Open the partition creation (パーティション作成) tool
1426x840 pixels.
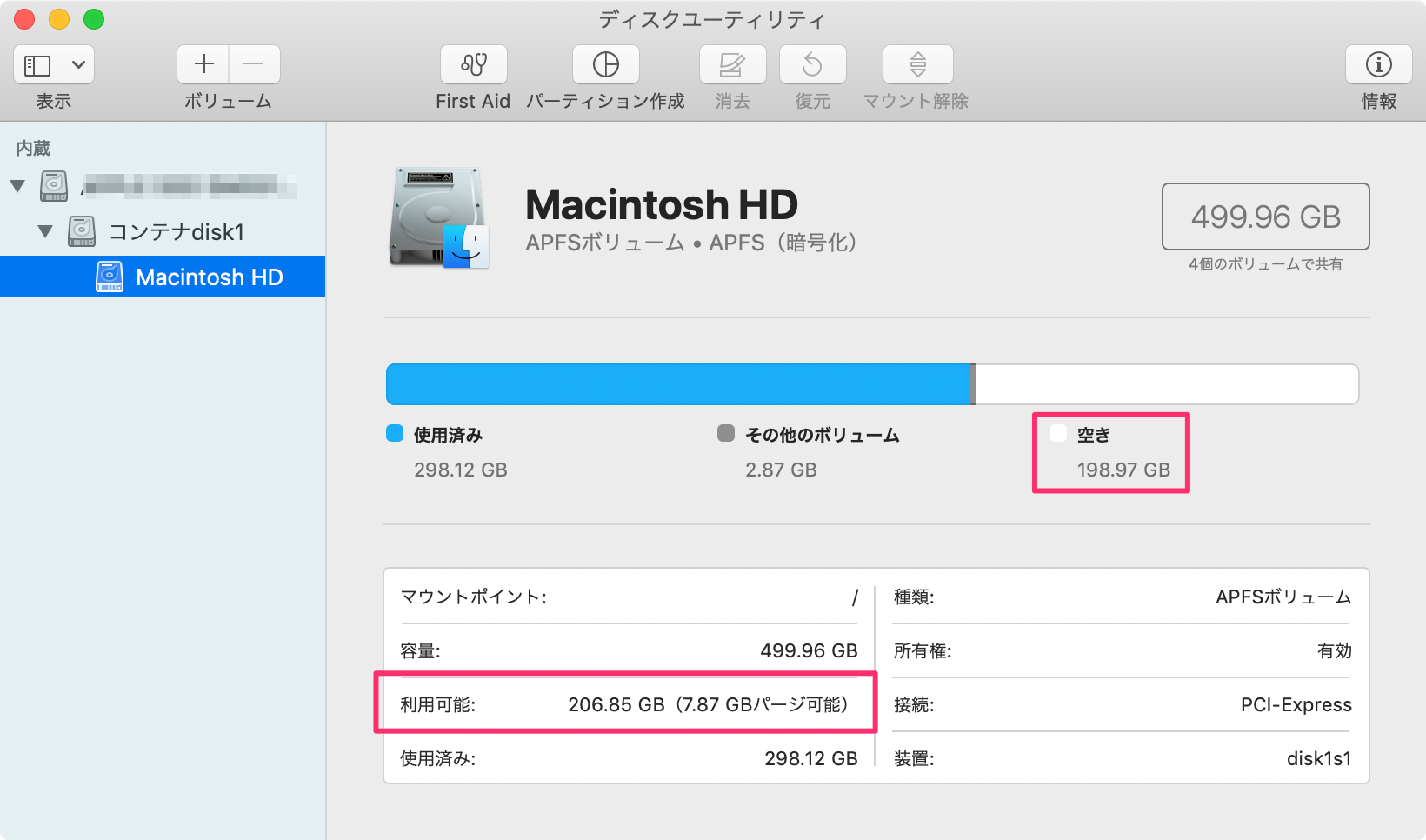click(x=605, y=65)
